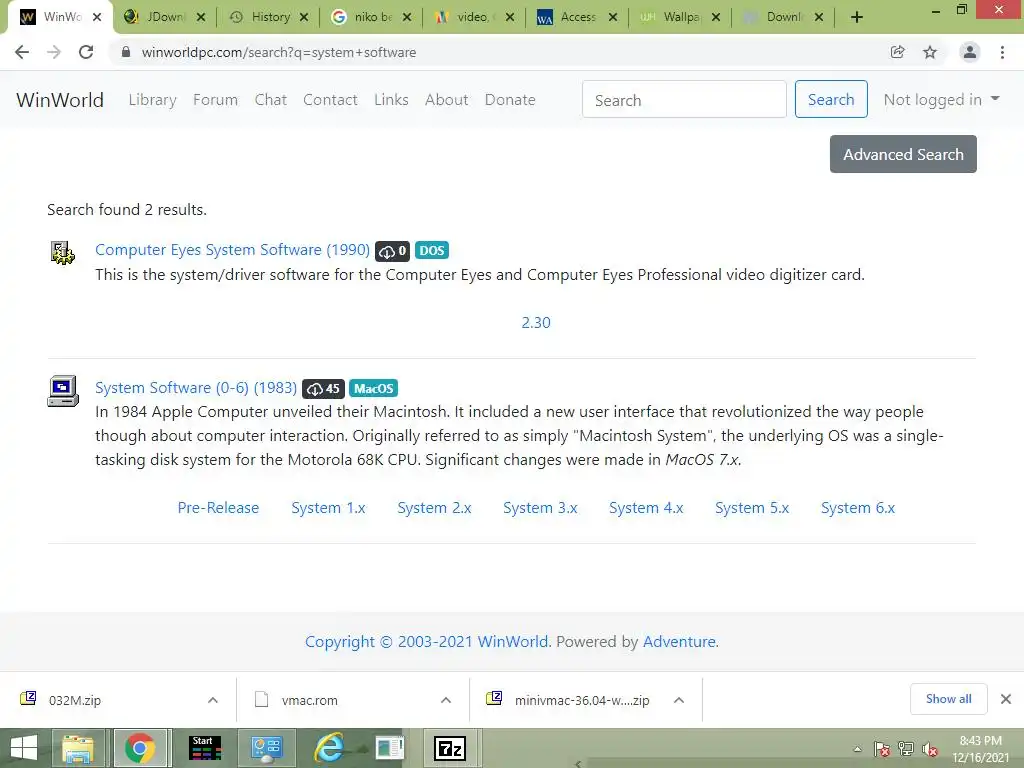Click the WinWorld site logo

click(60, 100)
